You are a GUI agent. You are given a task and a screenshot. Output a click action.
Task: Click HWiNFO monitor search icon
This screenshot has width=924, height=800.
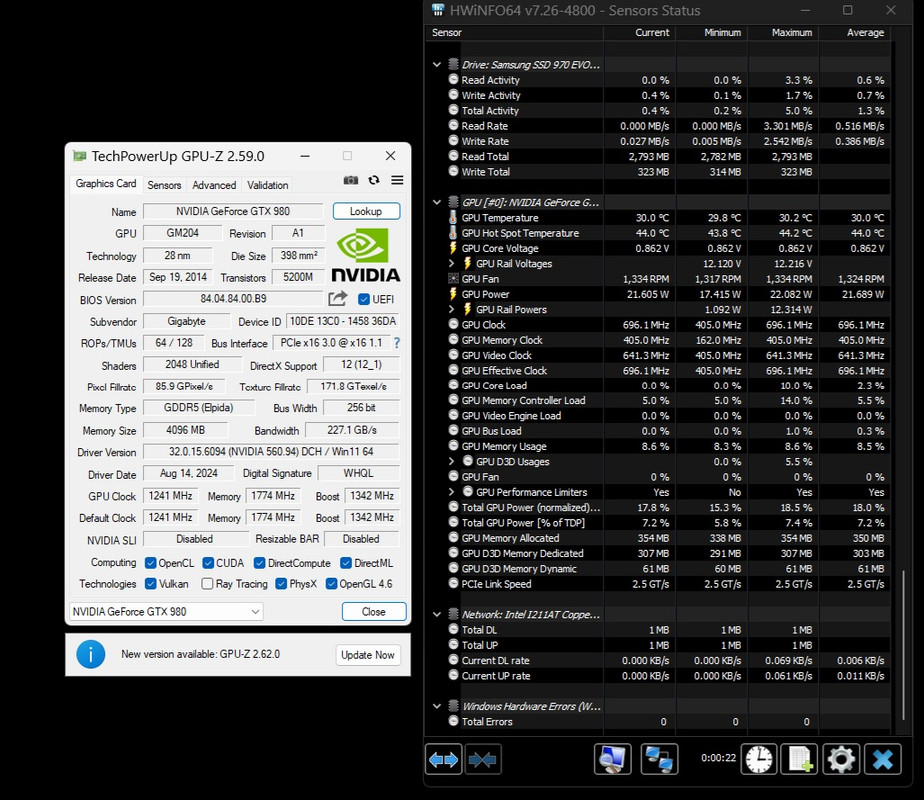(612, 759)
